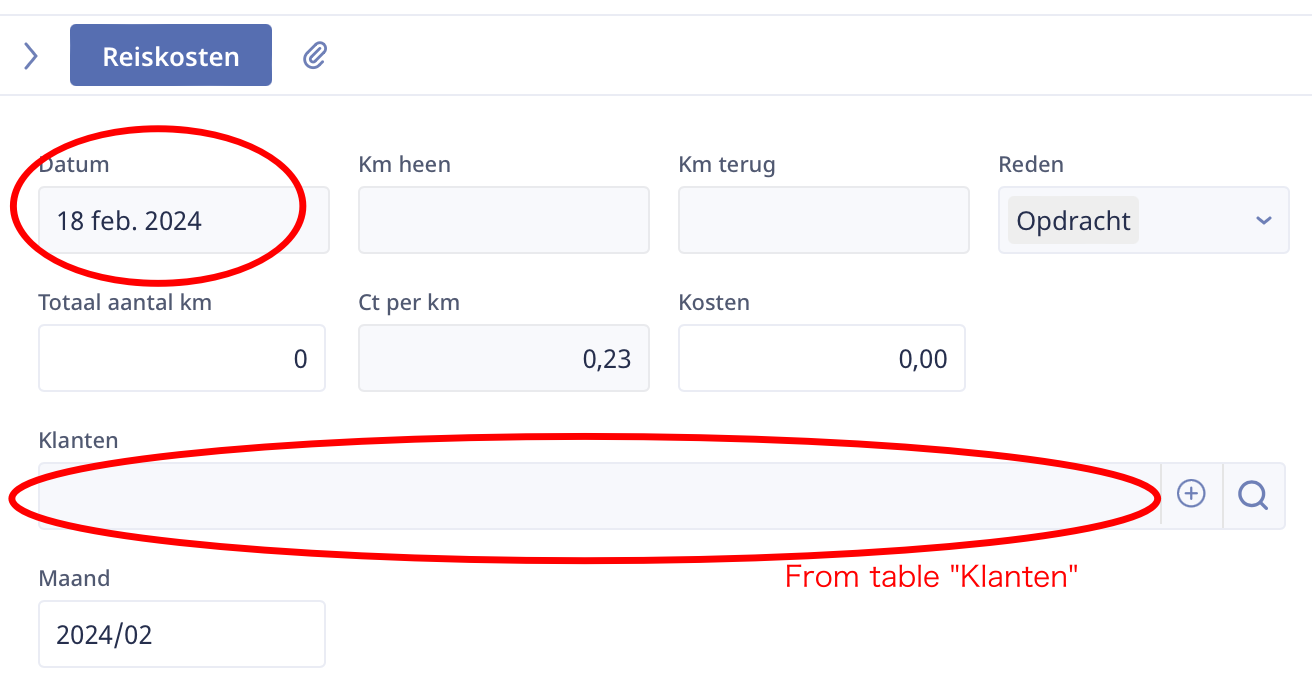Viewport: 1312px width, 694px height.
Task: Click the paperclip attachments icon
Action: pos(315,55)
